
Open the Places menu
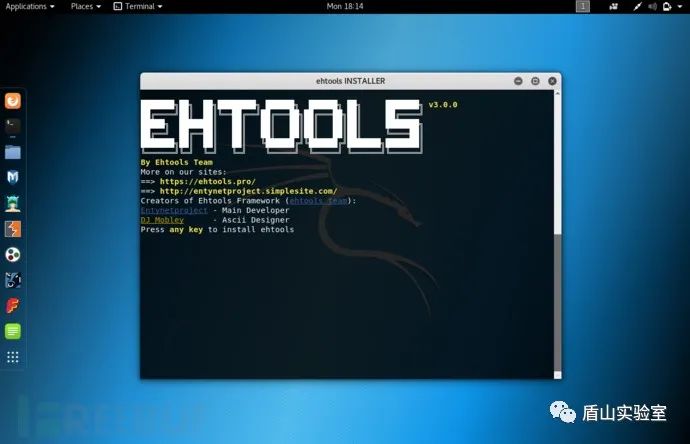click(x=86, y=6)
